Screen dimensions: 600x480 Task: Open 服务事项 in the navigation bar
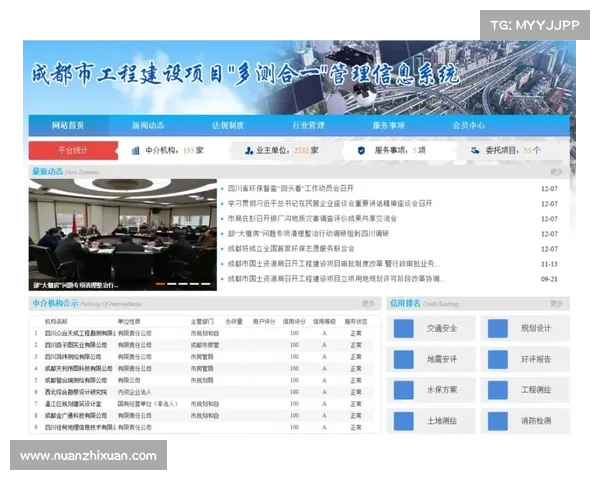[x=388, y=125]
